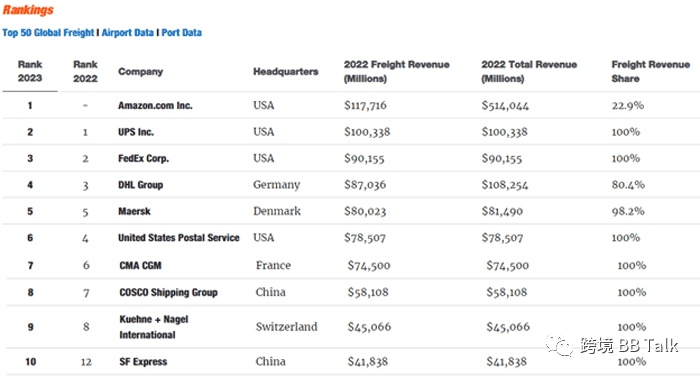Select the Maersk company name
Screen dimensions: 700x377
pyautogui.click(x=134, y=211)
